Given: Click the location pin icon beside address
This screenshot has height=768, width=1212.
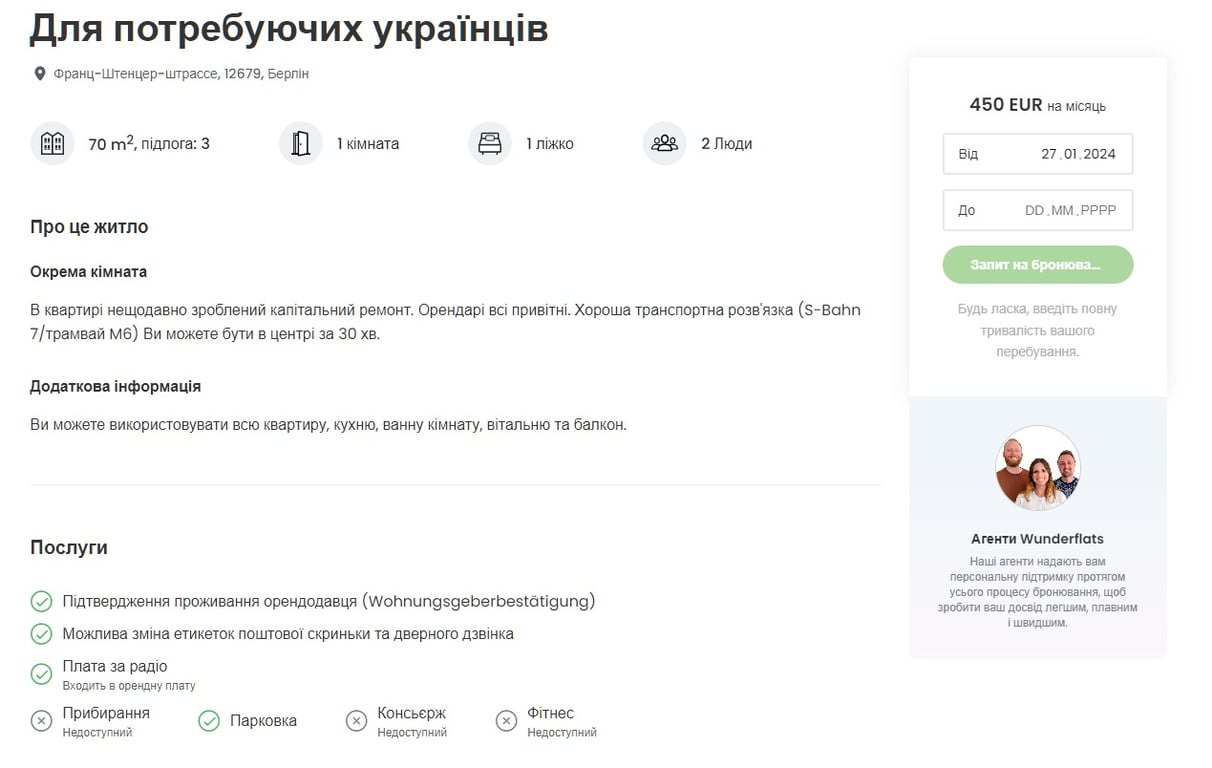Looking at the screenshot, I should tap(40, 74).
